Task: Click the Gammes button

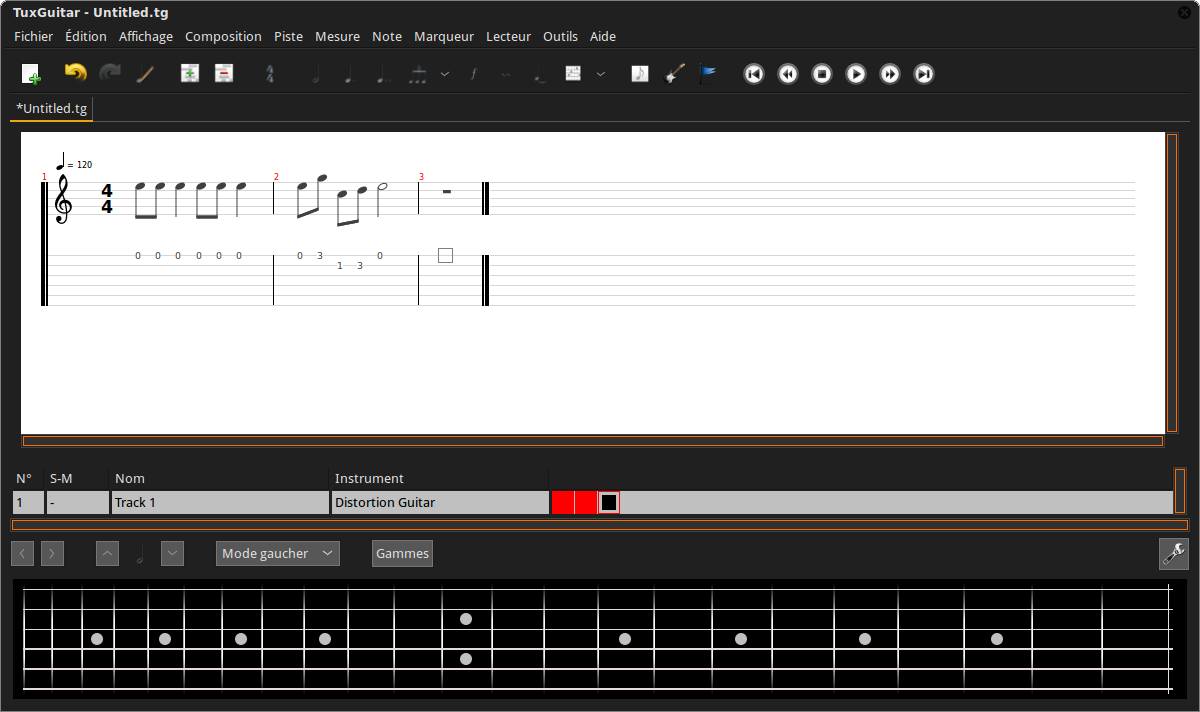Action: click(x=402, y=553)
